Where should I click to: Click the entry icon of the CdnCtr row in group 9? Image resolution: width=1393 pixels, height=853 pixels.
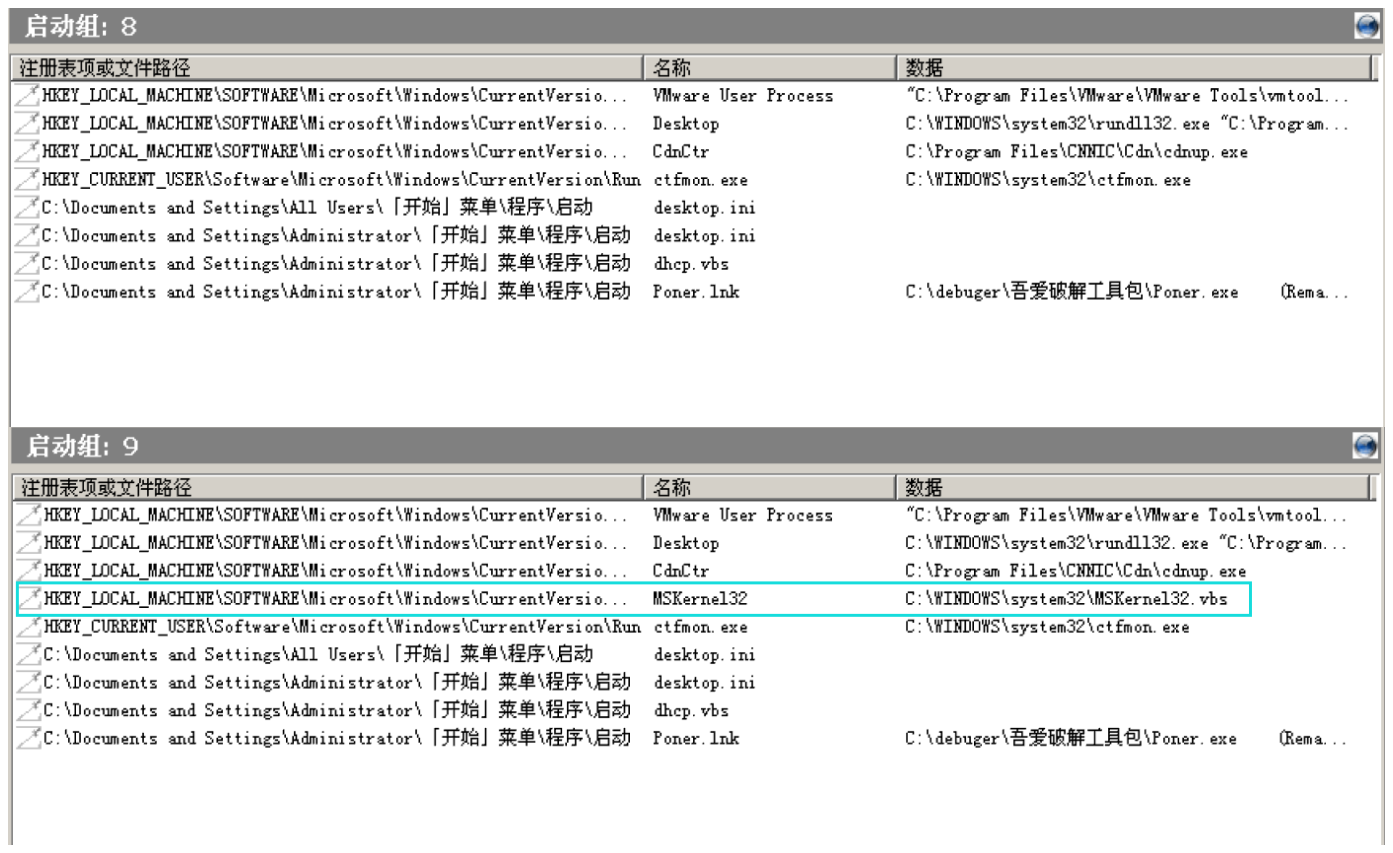click(29, 571)
